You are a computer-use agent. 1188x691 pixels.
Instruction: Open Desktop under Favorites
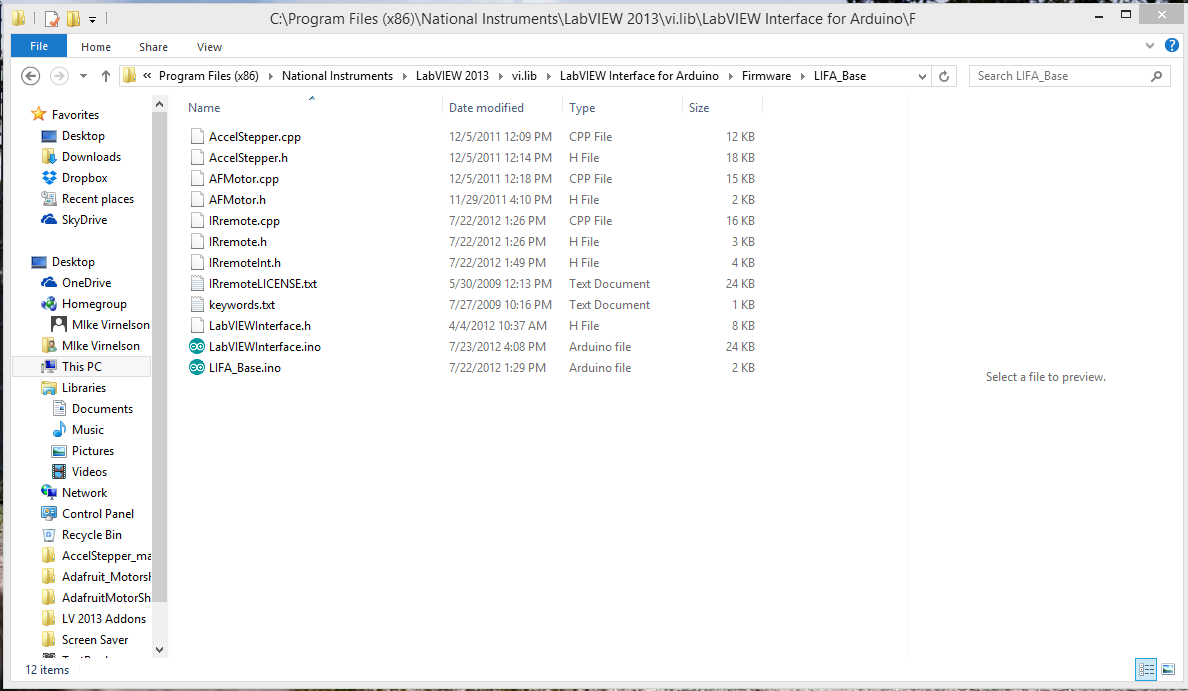coord(83,136)
